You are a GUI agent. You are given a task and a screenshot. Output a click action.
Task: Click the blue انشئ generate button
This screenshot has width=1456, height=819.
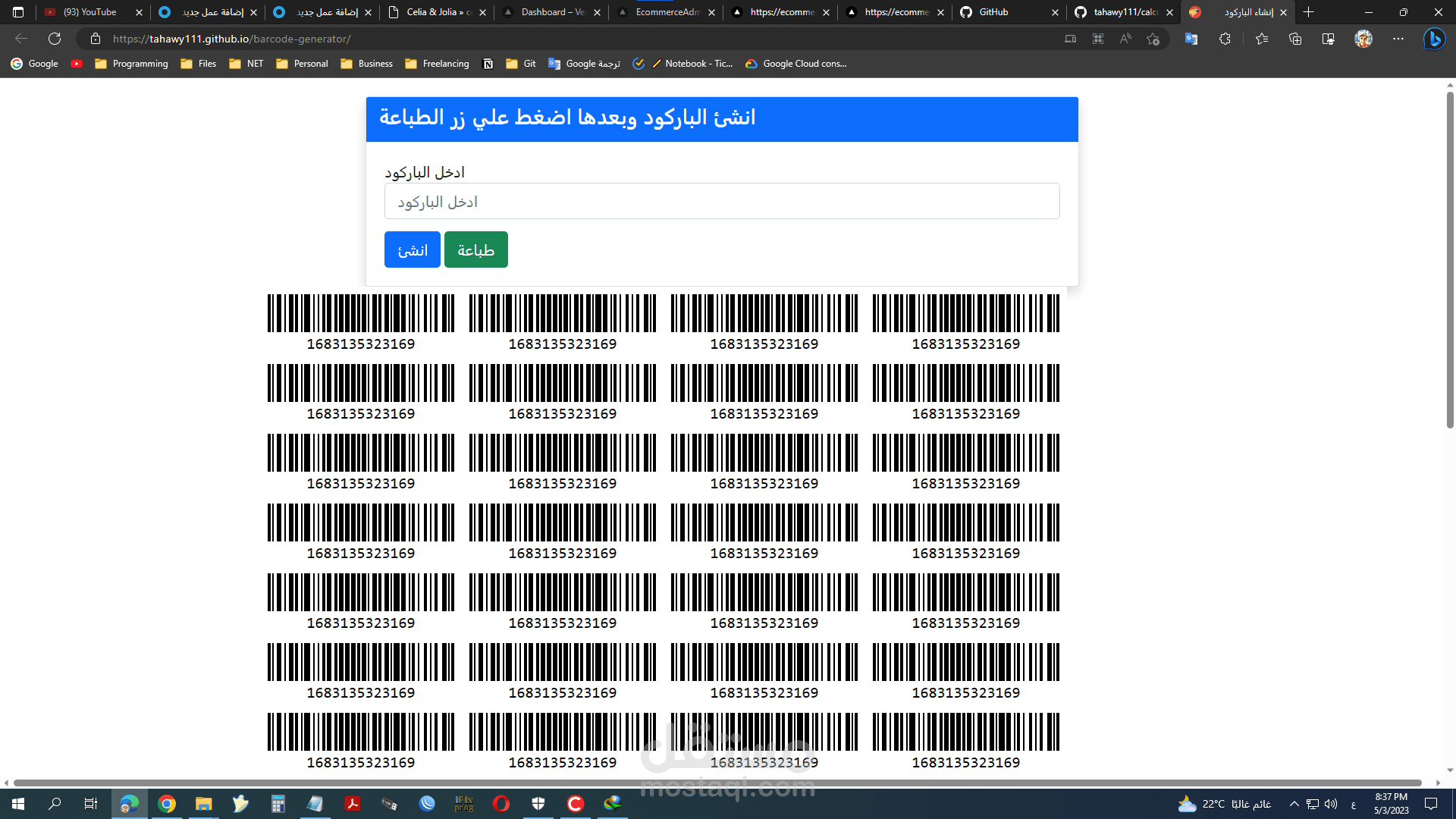point(412,249)
